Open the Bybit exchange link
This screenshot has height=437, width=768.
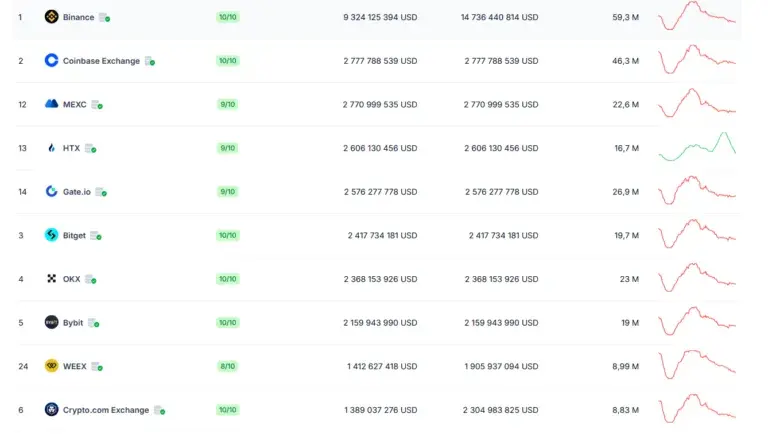[72, 322]
